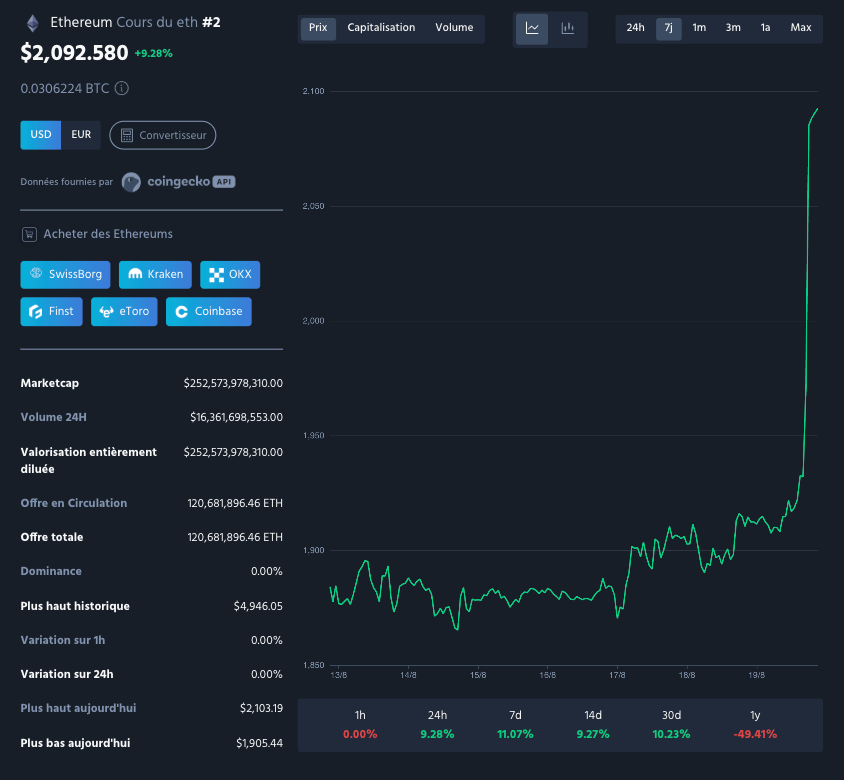
Task: Click the CoinGecko API badge
Action: 224,182
